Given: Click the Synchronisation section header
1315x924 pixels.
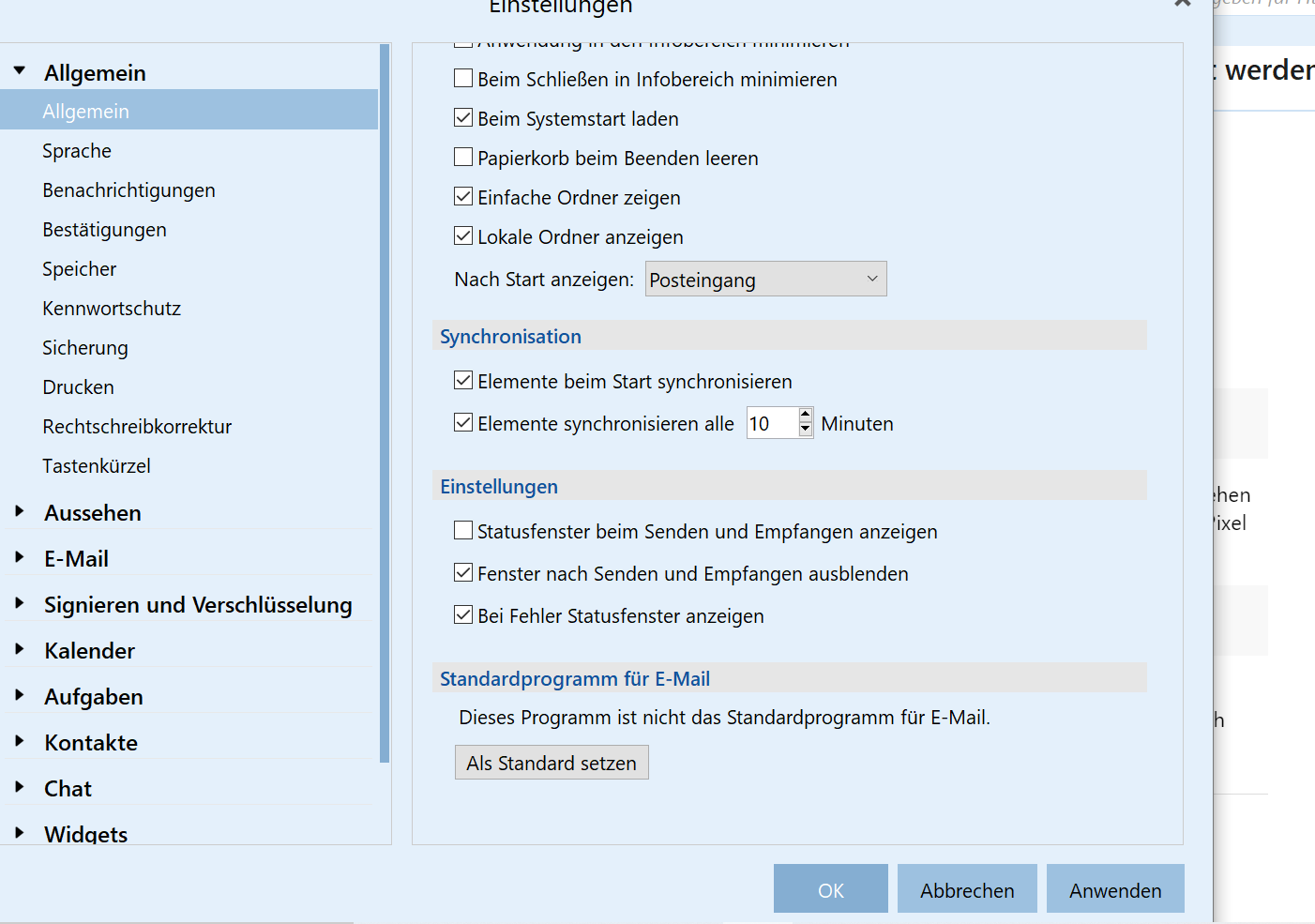Looking at the screenshot, I should click(790, 336).
